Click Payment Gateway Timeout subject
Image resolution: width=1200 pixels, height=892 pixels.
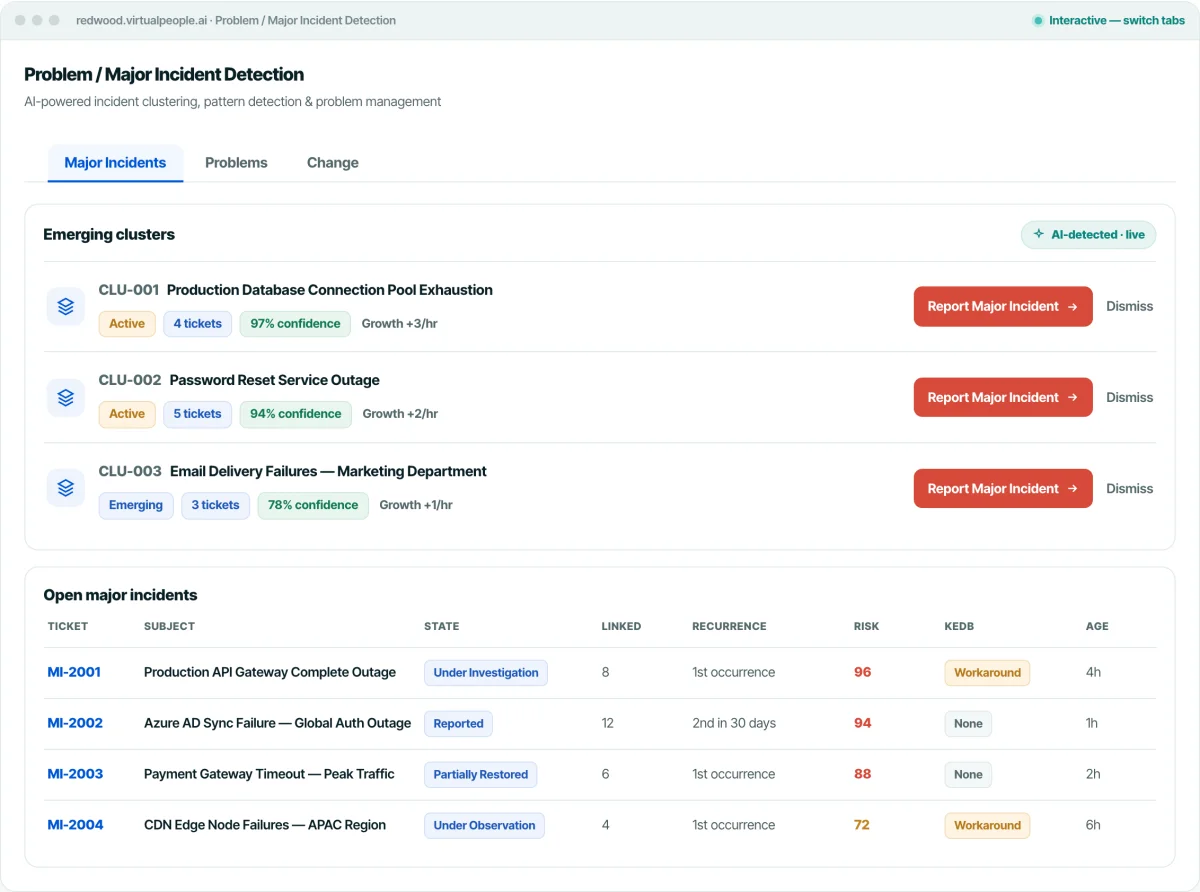pos(269,774)
